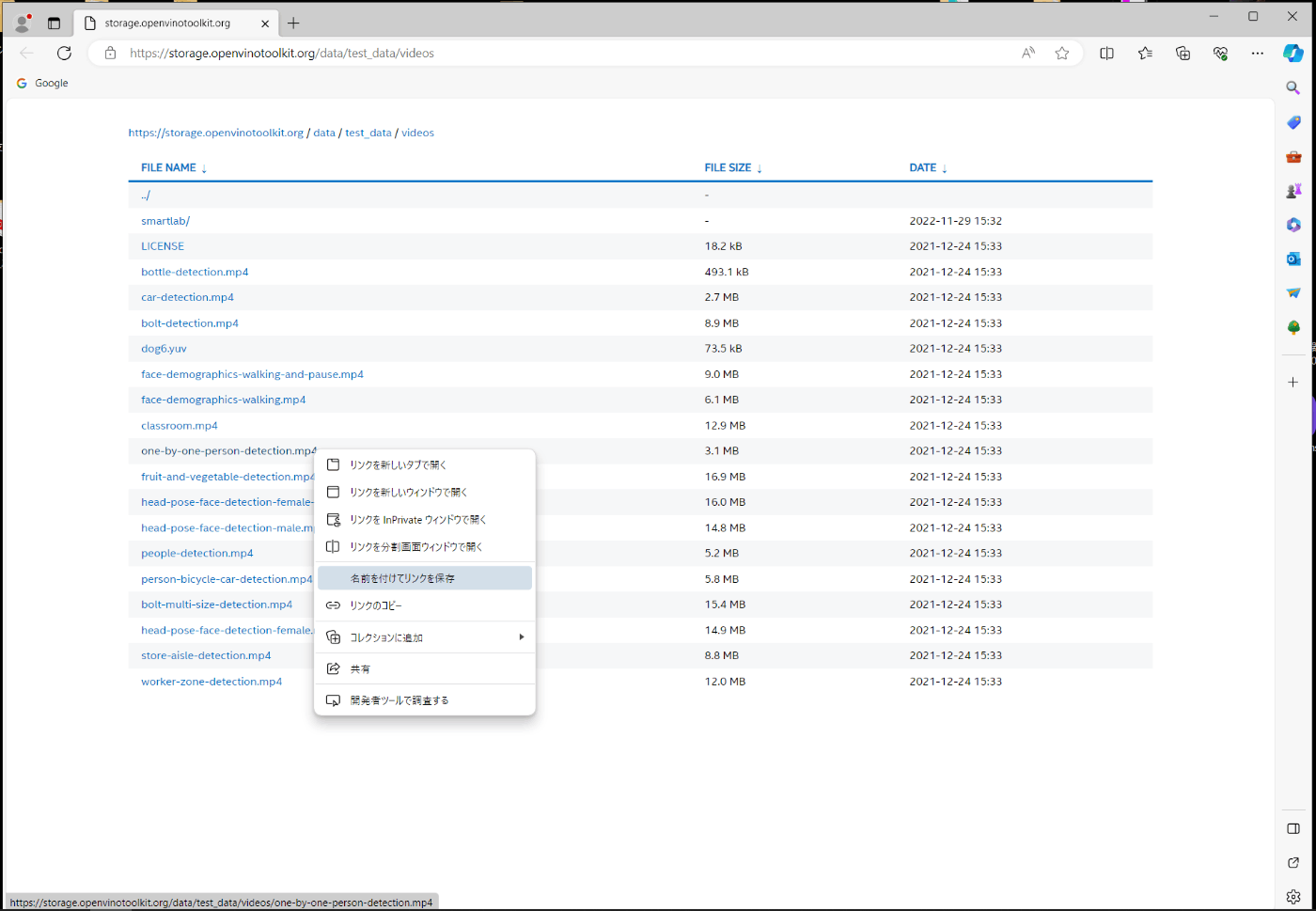The image size is (1316, 911).
Task: Open bottle-detection.mp4 link
Action: tap(195, 272)
